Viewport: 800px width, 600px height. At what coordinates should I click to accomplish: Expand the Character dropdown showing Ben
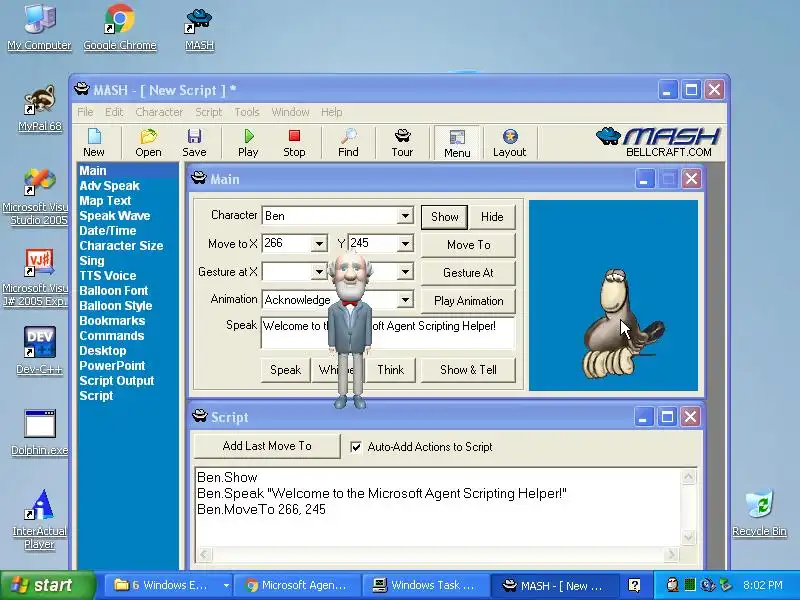[405, 216]
